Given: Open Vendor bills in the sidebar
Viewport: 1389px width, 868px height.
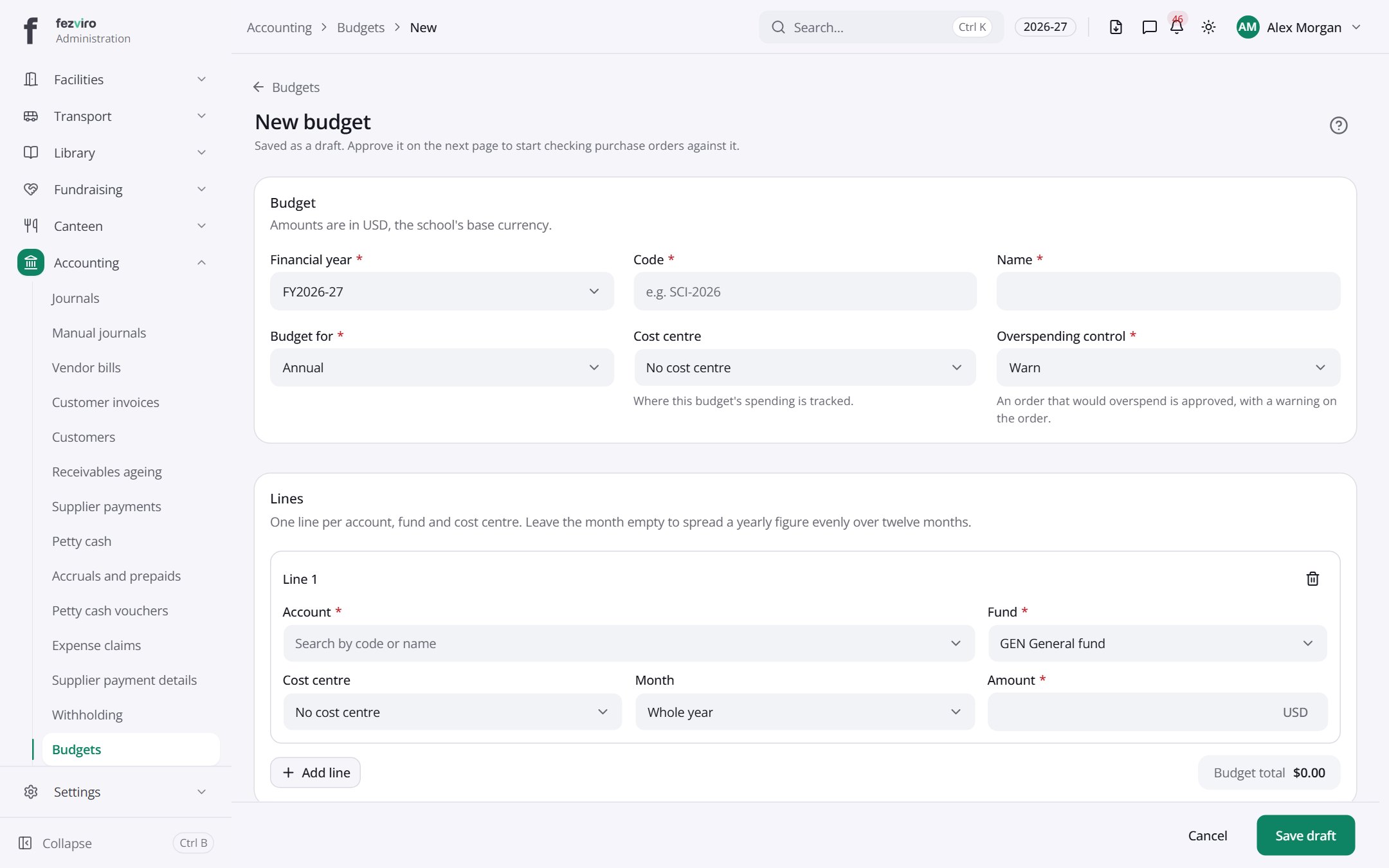Looking at the screenshot, I should coord(86,367).
